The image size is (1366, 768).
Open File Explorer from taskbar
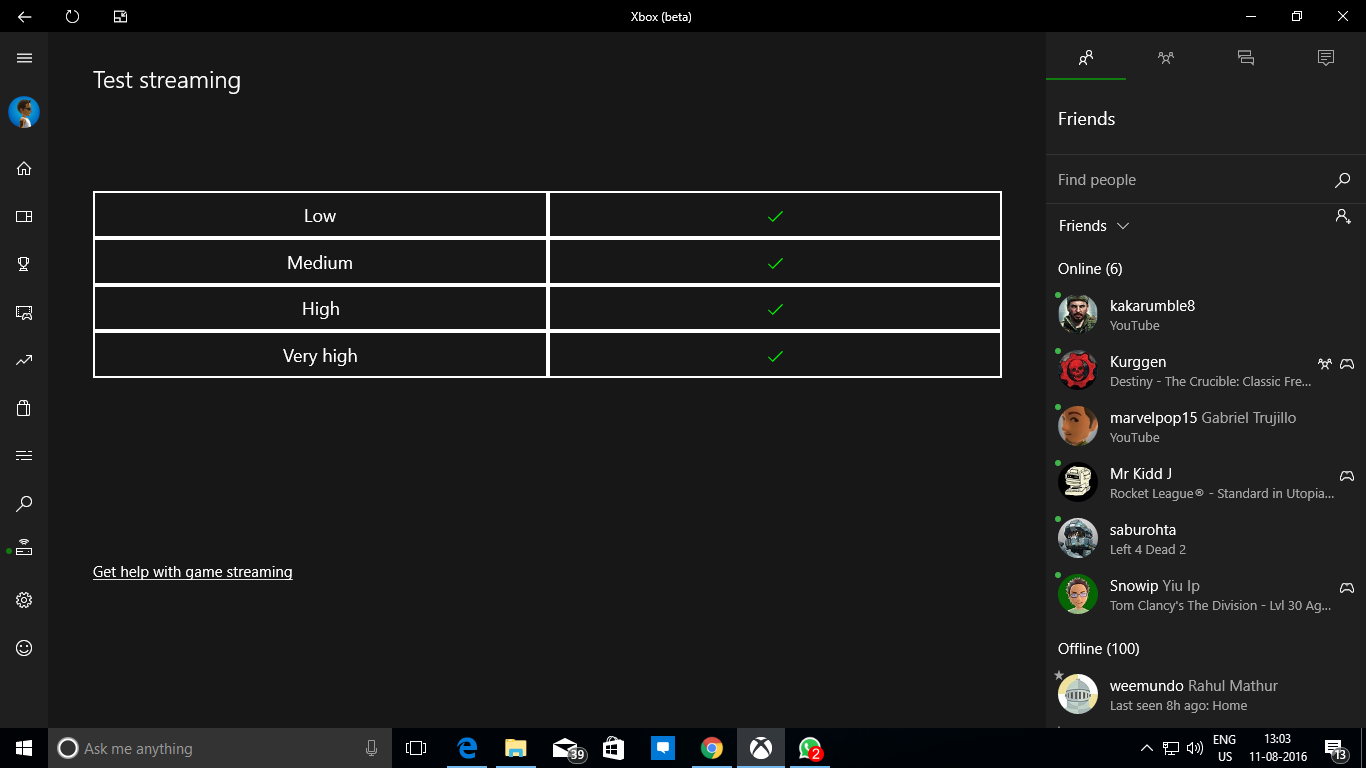click(516, 748)
